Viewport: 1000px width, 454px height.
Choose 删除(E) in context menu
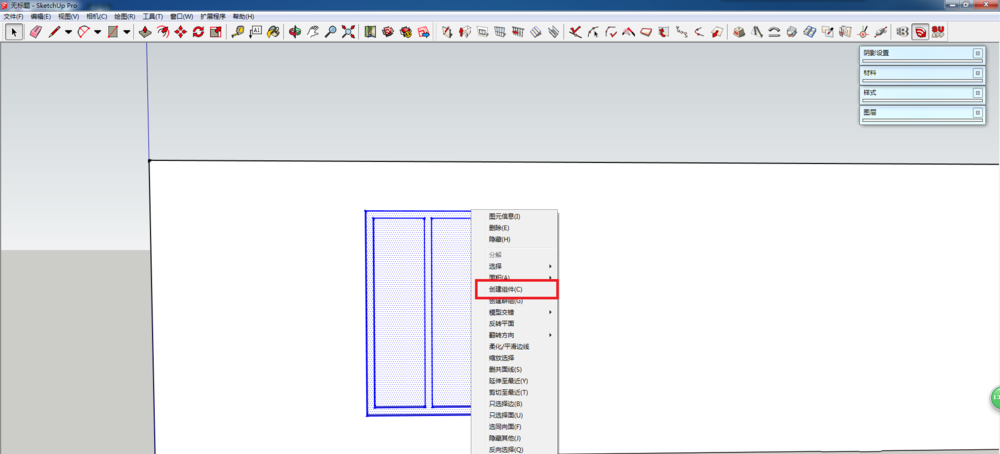[515, 228]
